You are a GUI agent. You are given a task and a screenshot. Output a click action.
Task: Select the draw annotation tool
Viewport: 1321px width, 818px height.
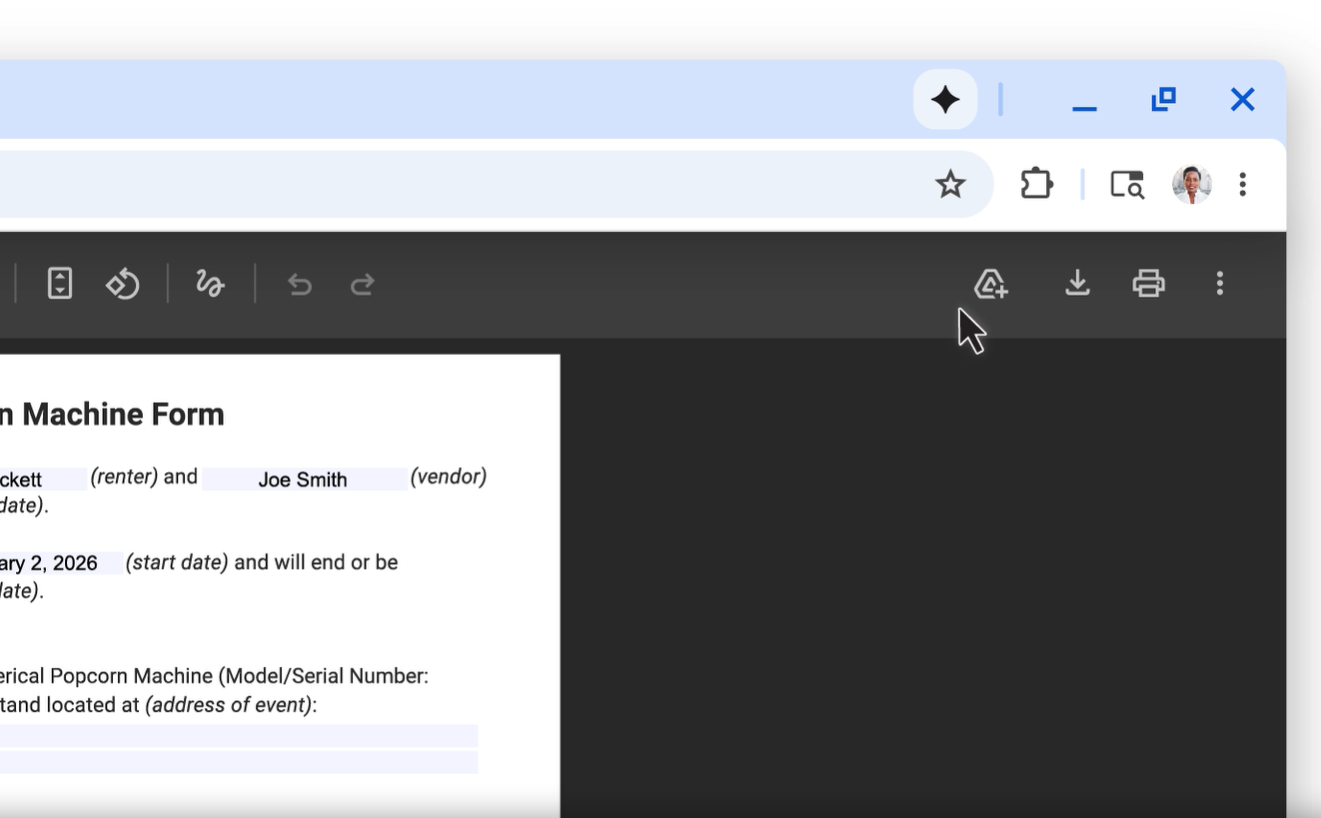click(x=210, y=284)
